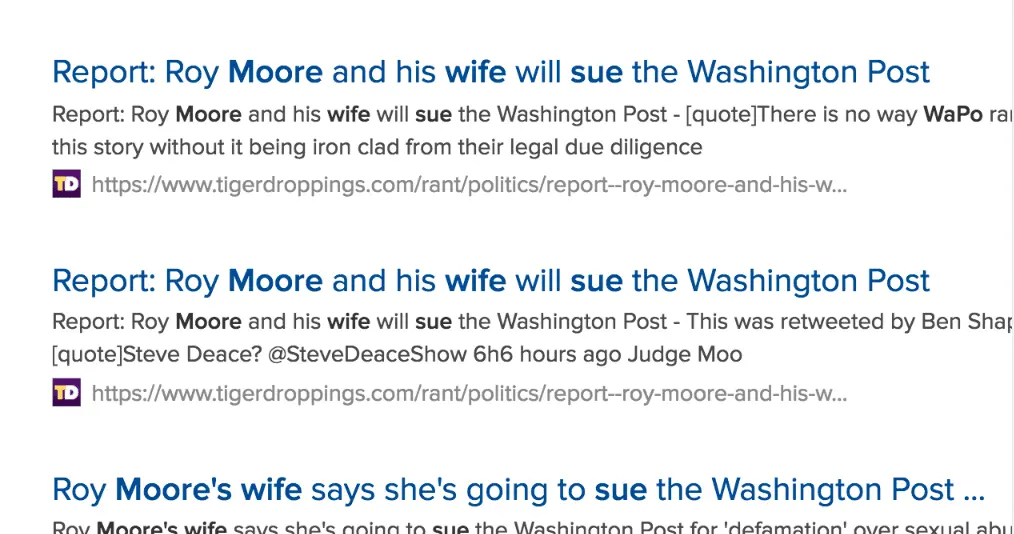Image resolution: width=1014 pixels, height=534 pixels.
Task: Click the "@SteveDeaceShow" handle in second snippet
Action: pyautogui.click(x=309, y=355)
